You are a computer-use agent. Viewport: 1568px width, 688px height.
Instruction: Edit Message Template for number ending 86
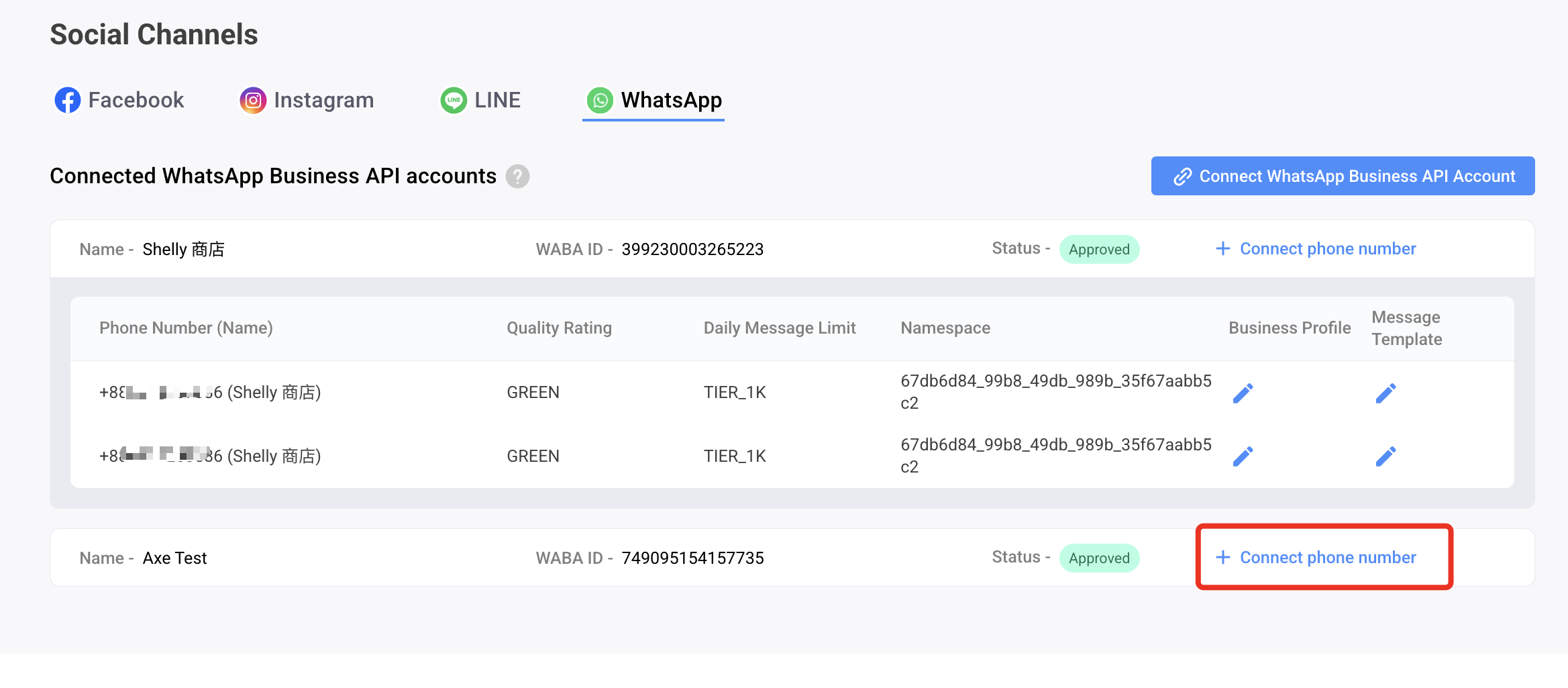click(x=1386, y=456)
